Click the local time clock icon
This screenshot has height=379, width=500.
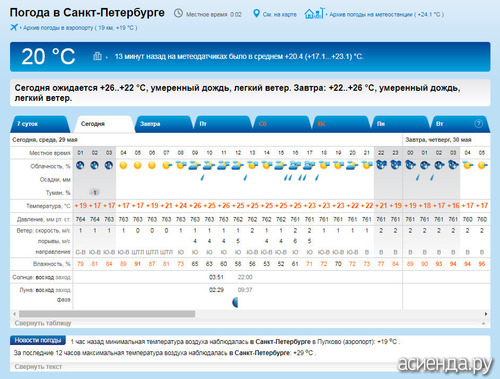click(x=178, y=14)
